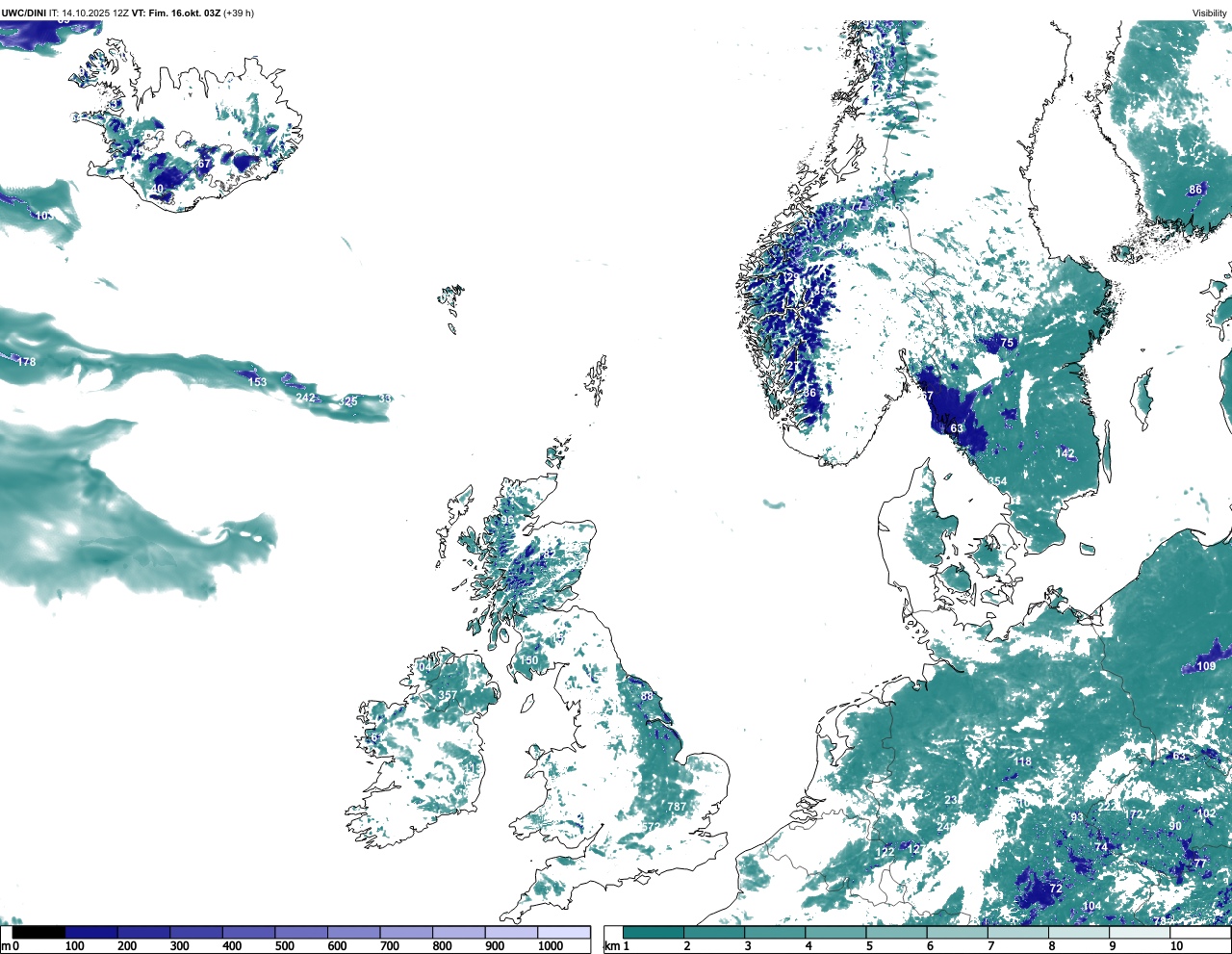Click the valid time 'Fim. 16.okt. 03Z'
This screenshot has width=1232, height=954.
(185, 13)
